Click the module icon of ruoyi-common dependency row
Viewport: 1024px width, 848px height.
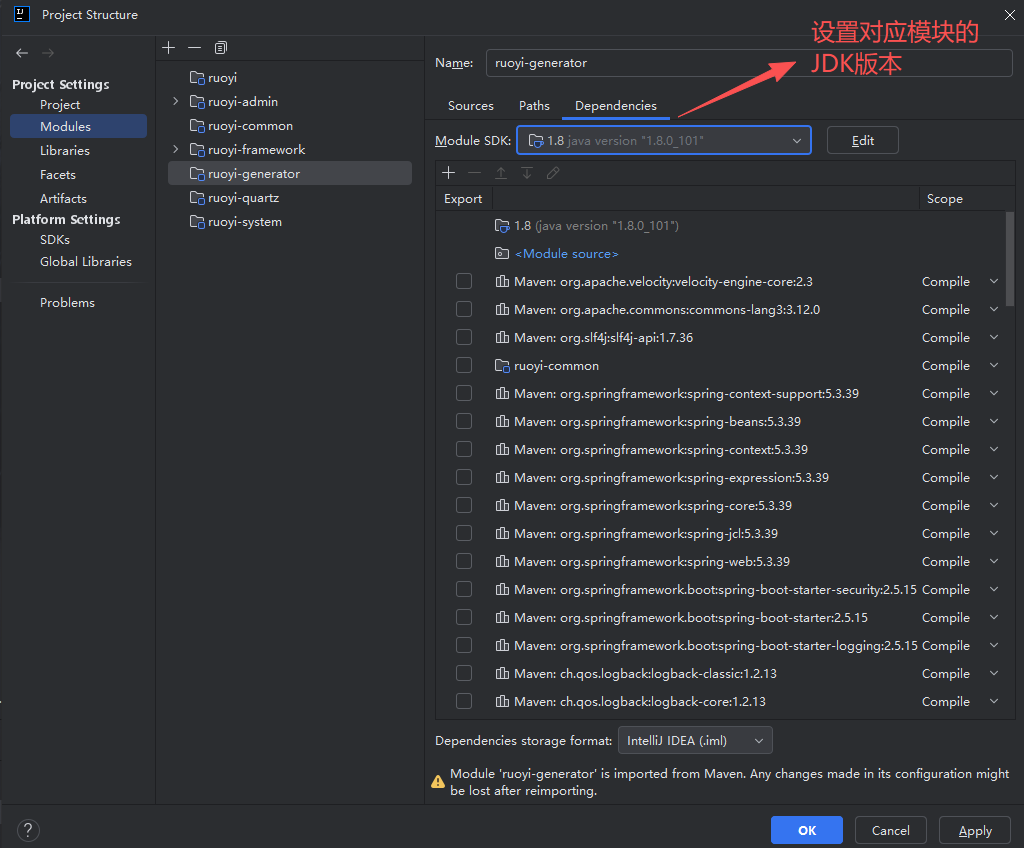pyautogui.click(x=502, y=366)
